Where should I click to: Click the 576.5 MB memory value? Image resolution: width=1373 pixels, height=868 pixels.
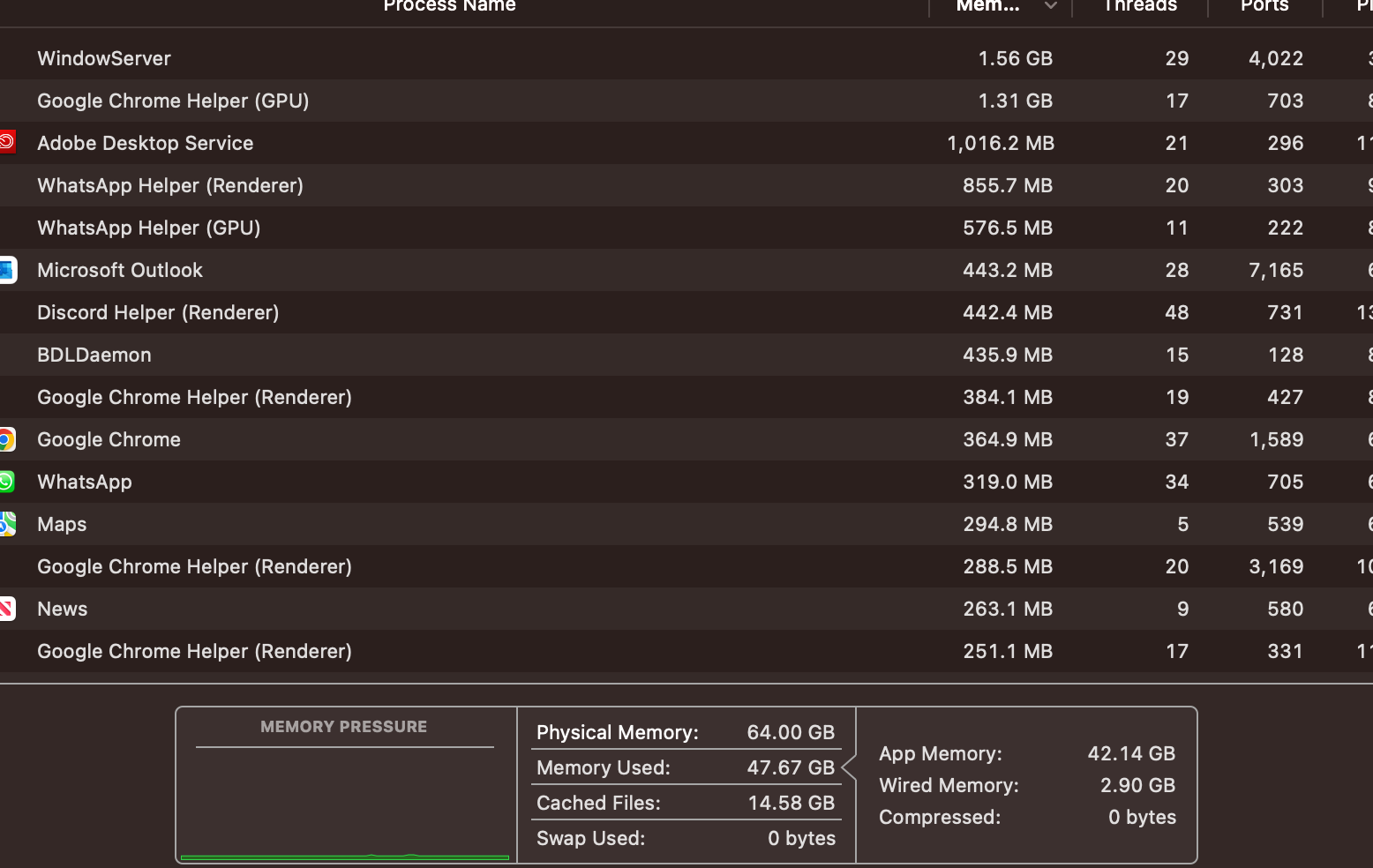pos(1008,228)
